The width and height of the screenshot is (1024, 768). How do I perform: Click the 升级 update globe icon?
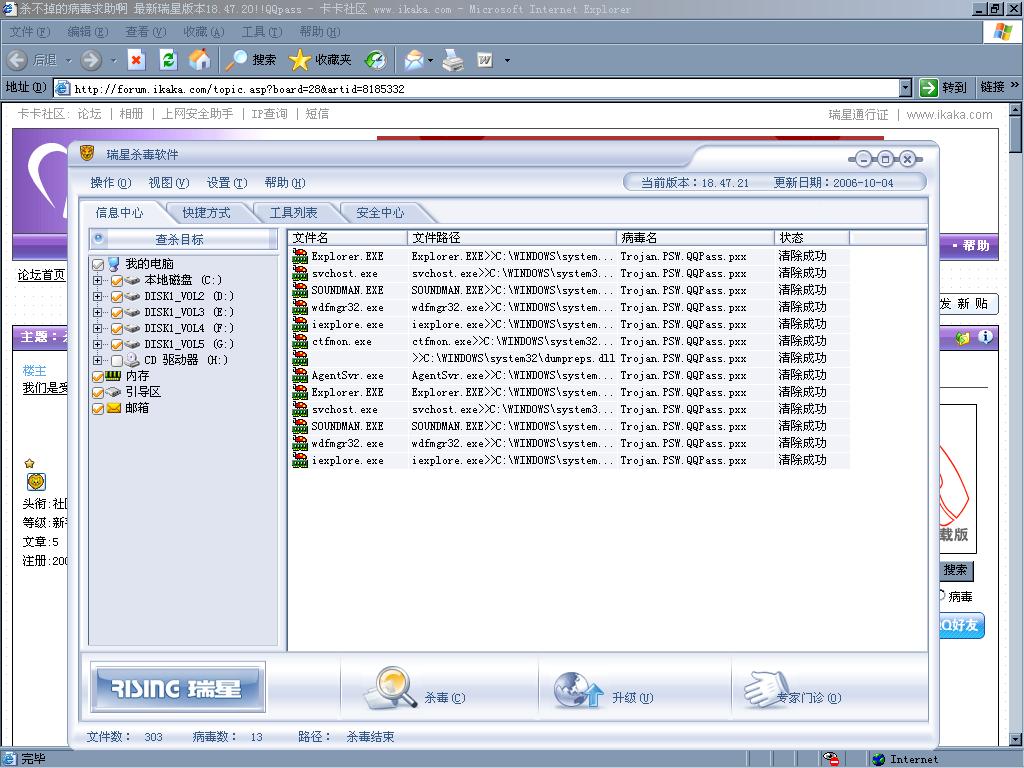tap(578, 689)
